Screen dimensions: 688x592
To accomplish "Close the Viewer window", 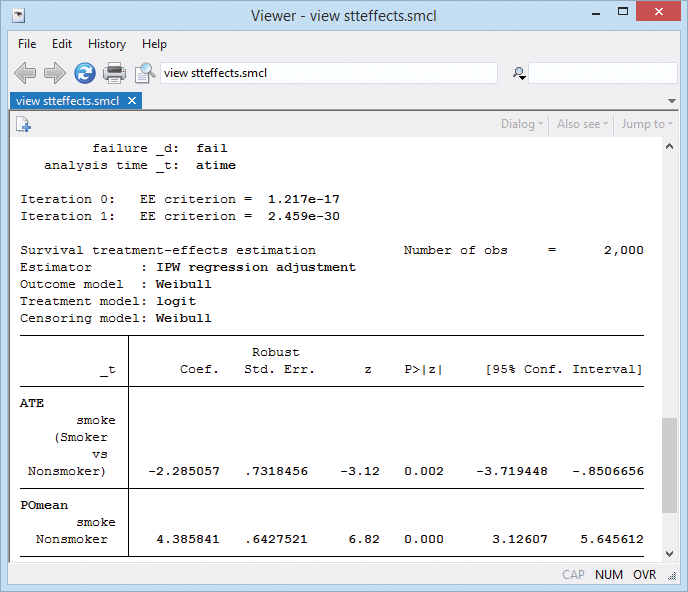I will coord(658,11).
